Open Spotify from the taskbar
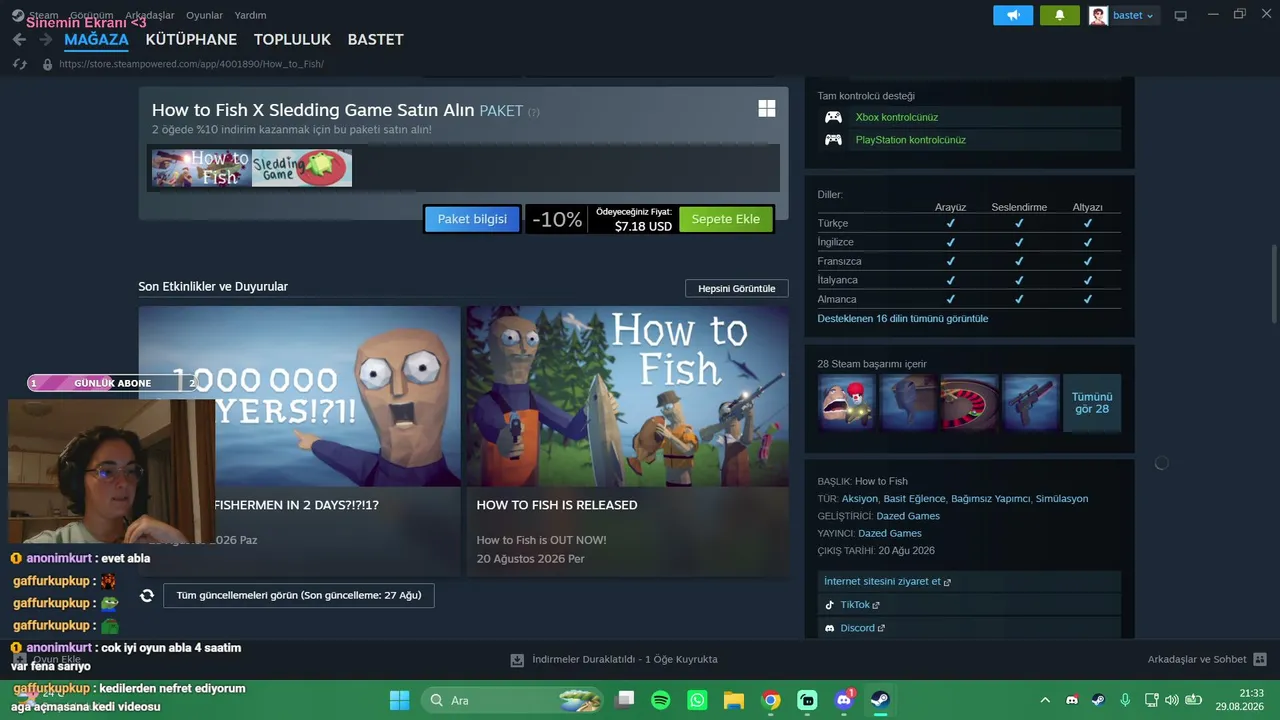 point(661,700)
